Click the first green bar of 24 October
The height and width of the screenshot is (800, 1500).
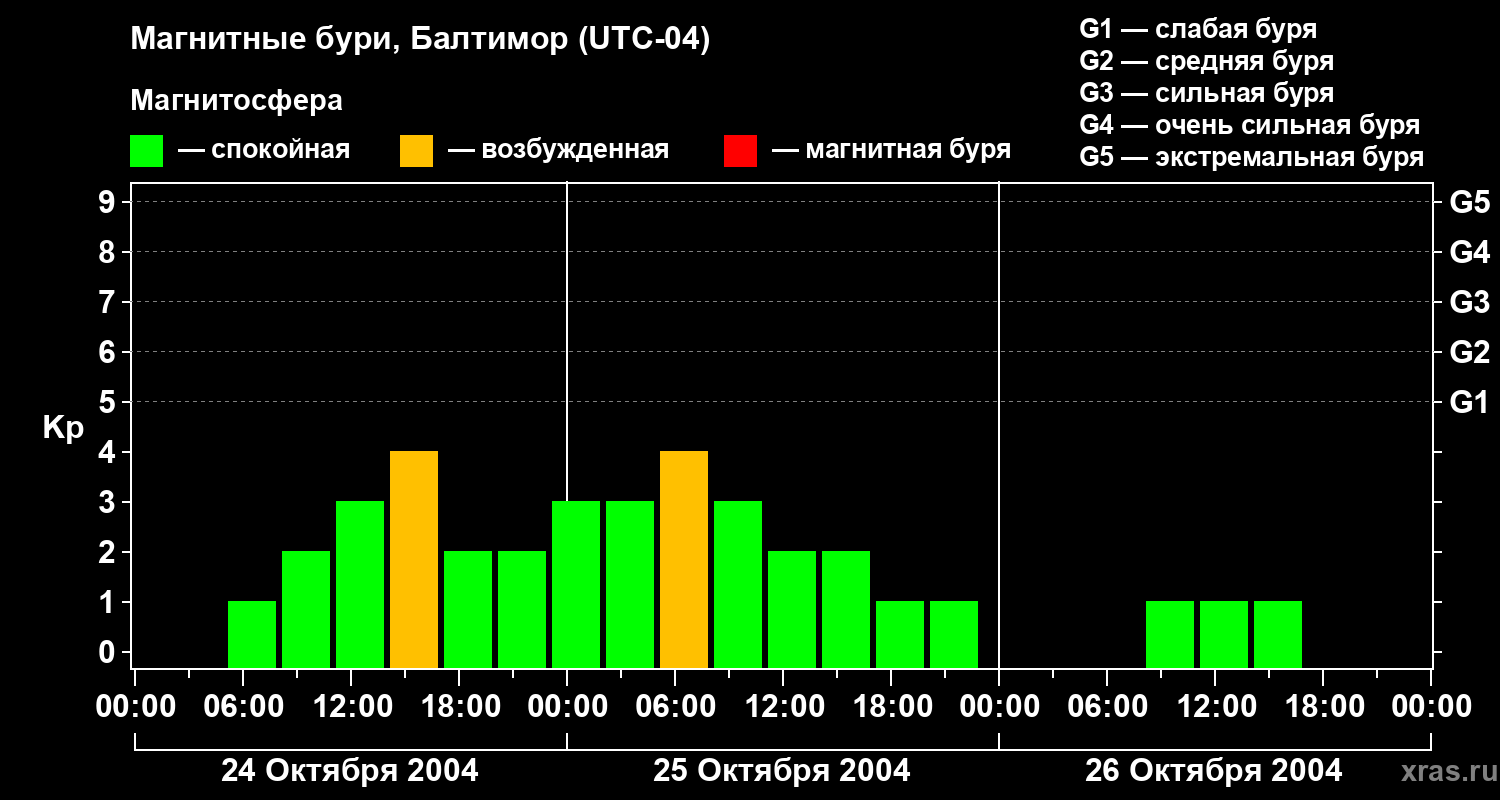point(252,634)
